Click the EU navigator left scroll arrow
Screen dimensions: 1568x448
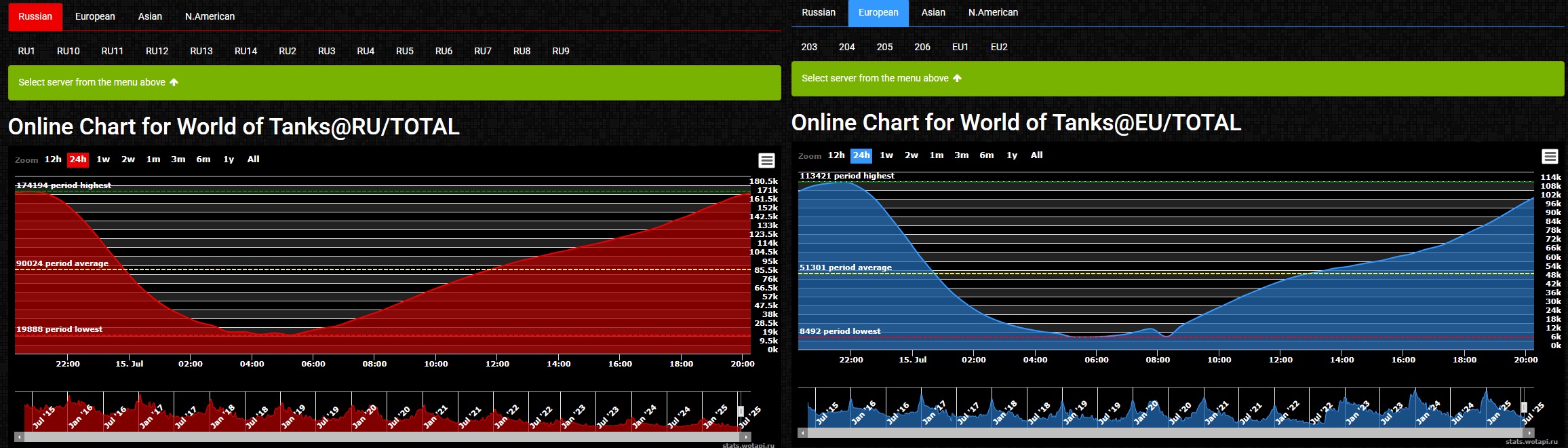pyautogui.click(x=802, y=432)
